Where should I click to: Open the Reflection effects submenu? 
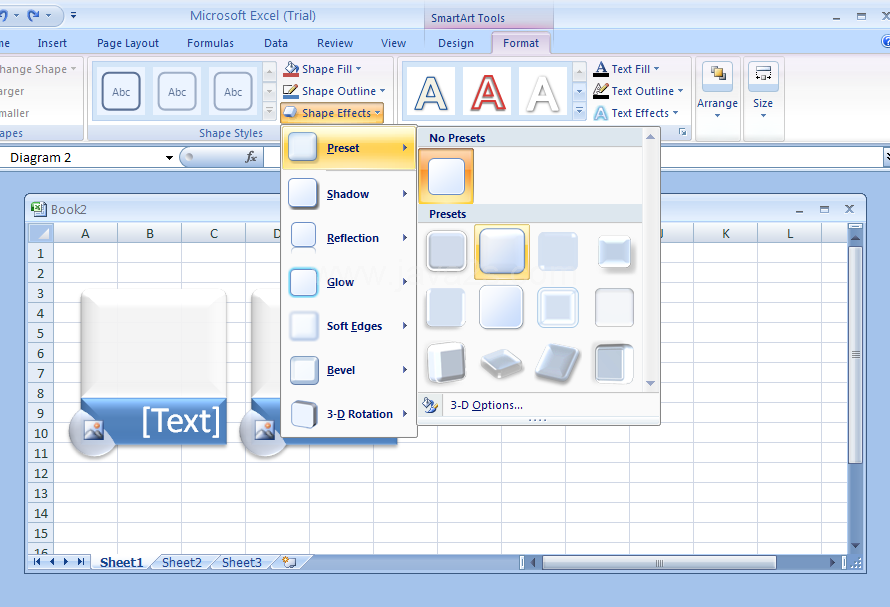click(x=349, y=238)
